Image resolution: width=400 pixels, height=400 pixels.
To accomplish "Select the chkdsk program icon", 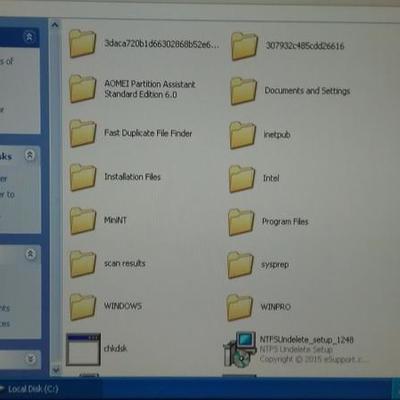I will pos(83,350).
